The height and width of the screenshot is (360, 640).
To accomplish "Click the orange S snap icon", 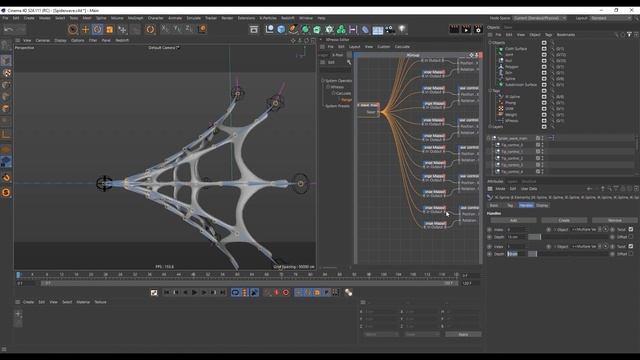I will pyautogui.click(x=6, y=192).
